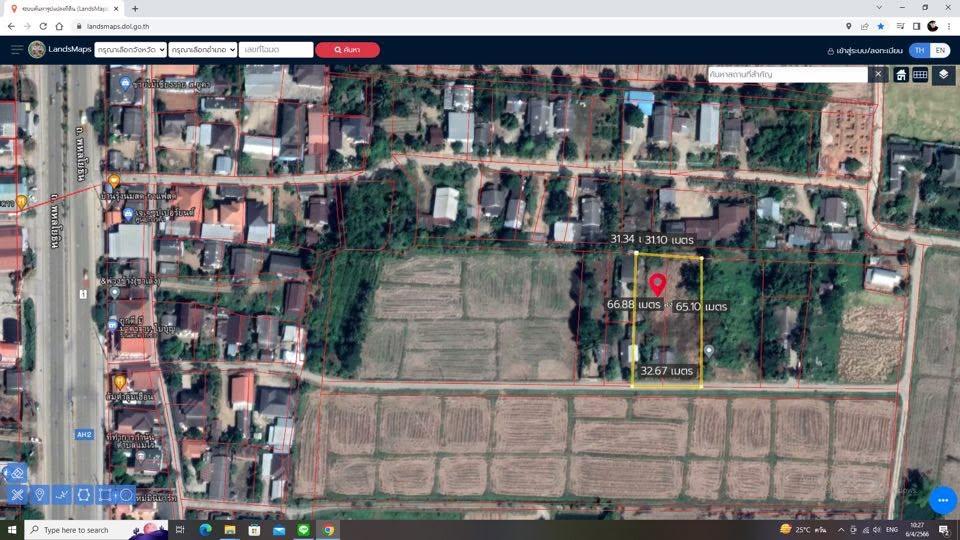This screenshot has height=540, width=960.
Task: Click the landsmaps.dol.go.th address bar
Action: click(x=118, y=26)
